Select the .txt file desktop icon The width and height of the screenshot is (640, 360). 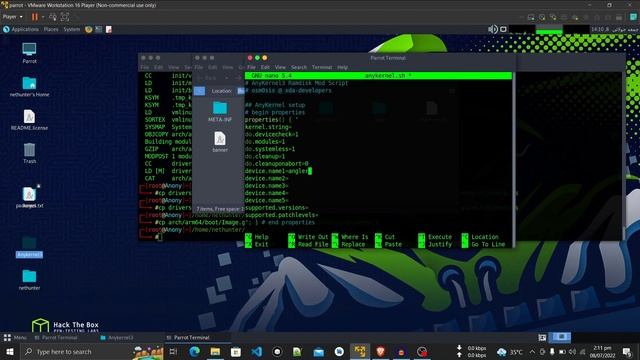coord(29,197)
